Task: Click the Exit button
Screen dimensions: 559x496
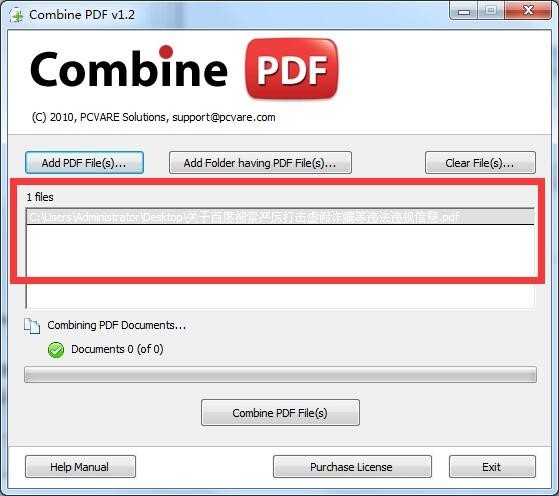Action: pyautogui.click(x=492, y=467)
